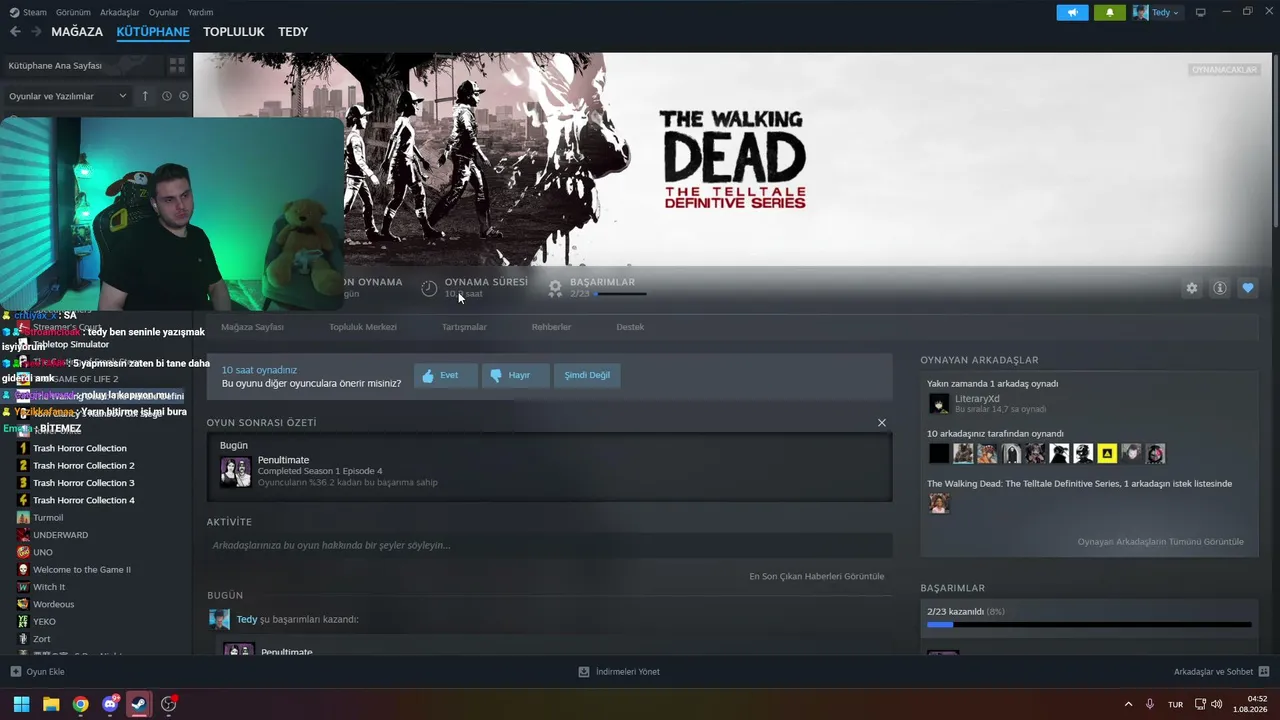Select Welcome to the Game II

(x=81, y=570)
